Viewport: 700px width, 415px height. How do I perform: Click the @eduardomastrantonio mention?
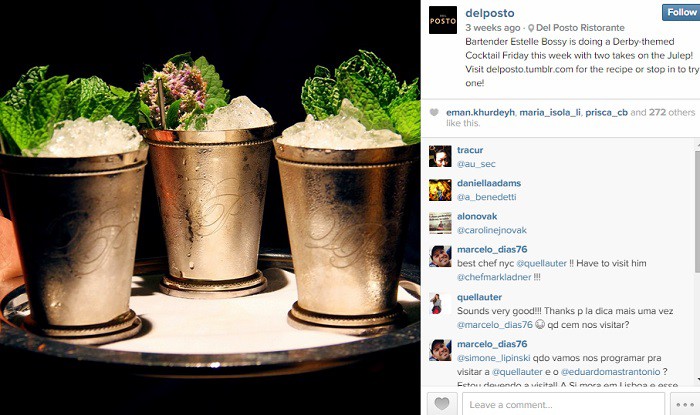[x=610, y=372]
